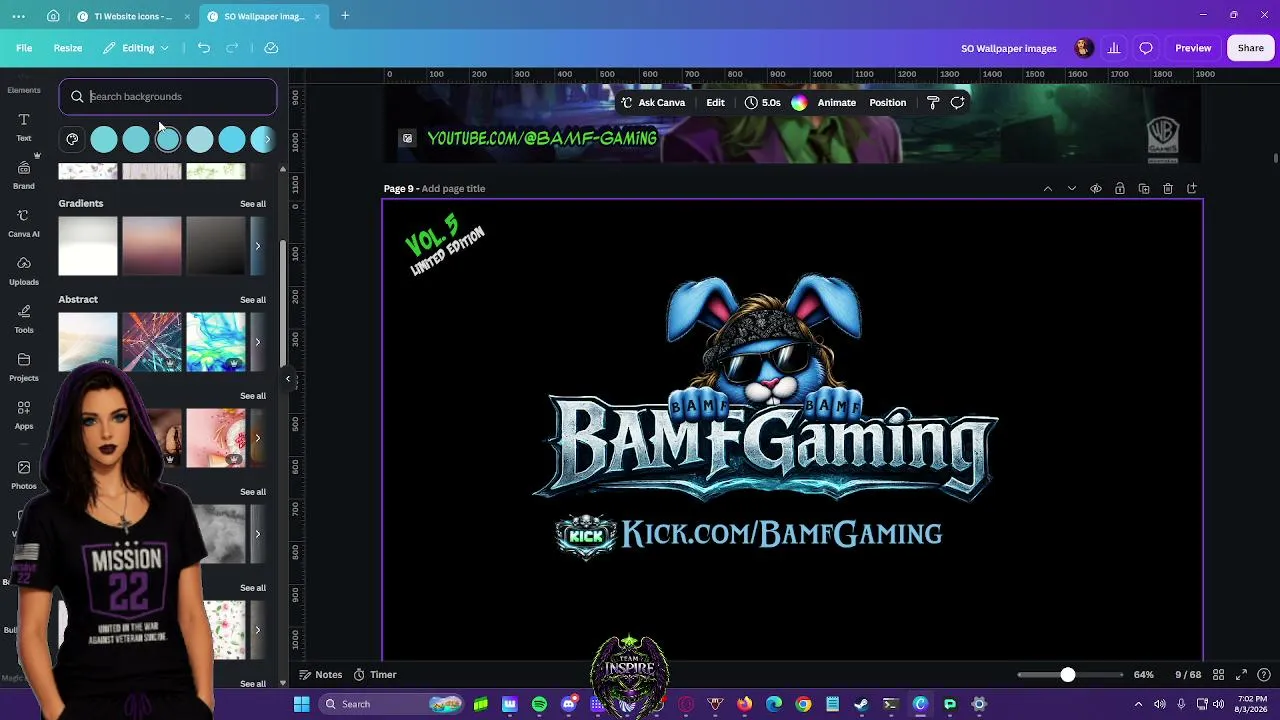Viewport: 1280px width, 720px height.
Task: Focus the Search backgrounds field
Action: tap(168, 97)
